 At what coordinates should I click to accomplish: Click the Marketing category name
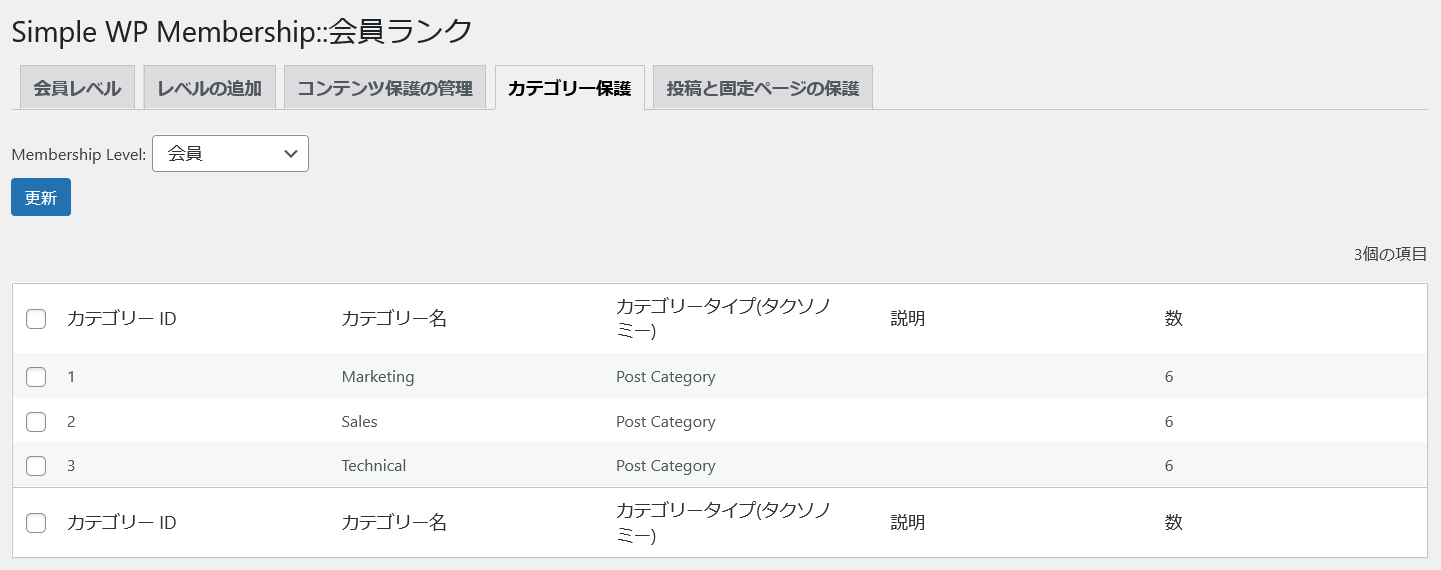(377, 377)
